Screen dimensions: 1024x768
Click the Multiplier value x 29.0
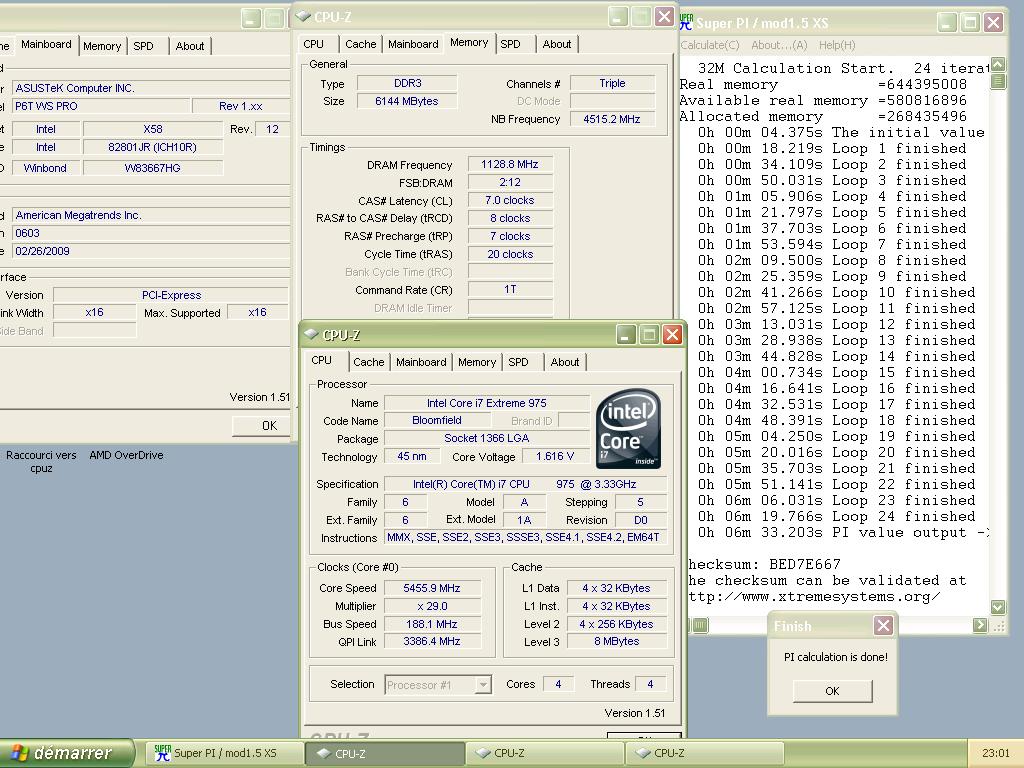pos(432,606)
